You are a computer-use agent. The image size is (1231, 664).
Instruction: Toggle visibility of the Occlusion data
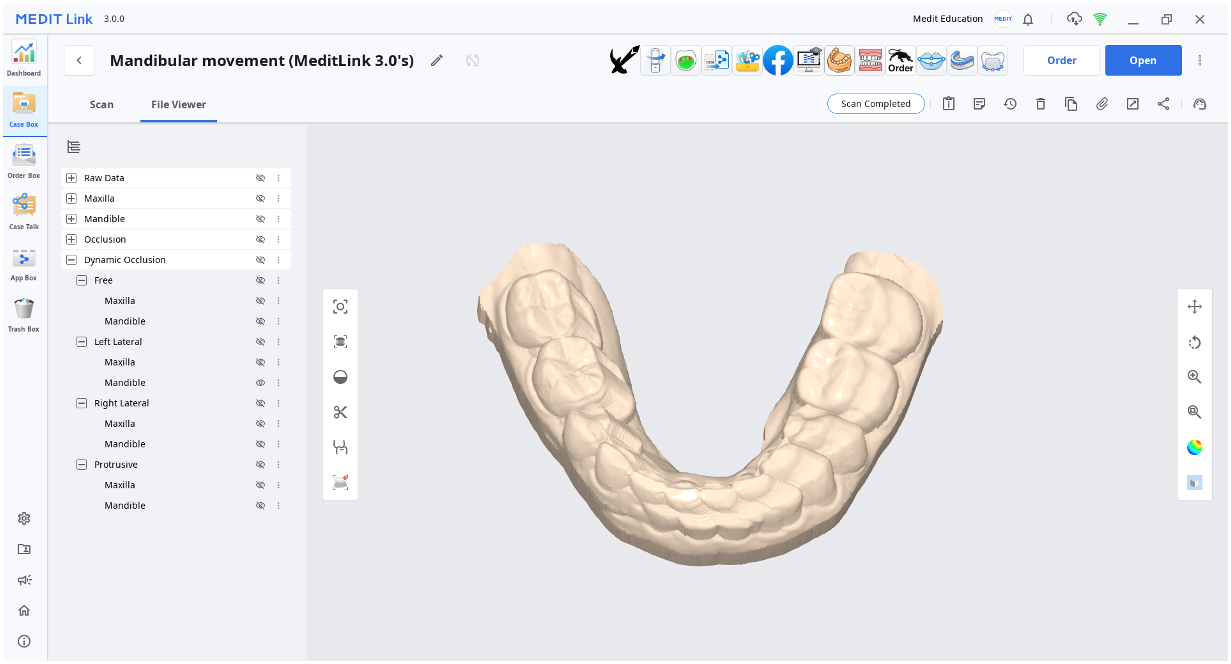click(260, 239)
